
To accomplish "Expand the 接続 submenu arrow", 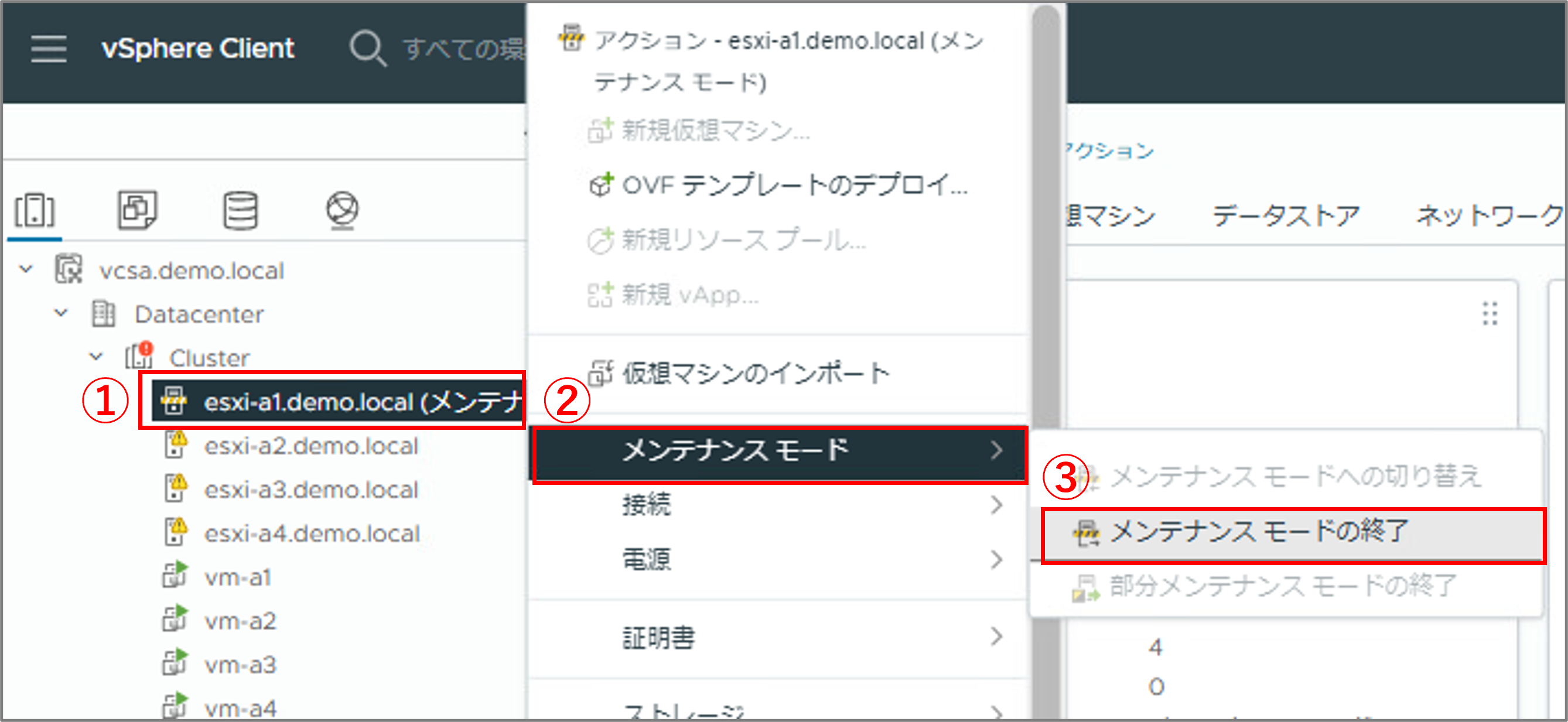I will tap(996, 505).
